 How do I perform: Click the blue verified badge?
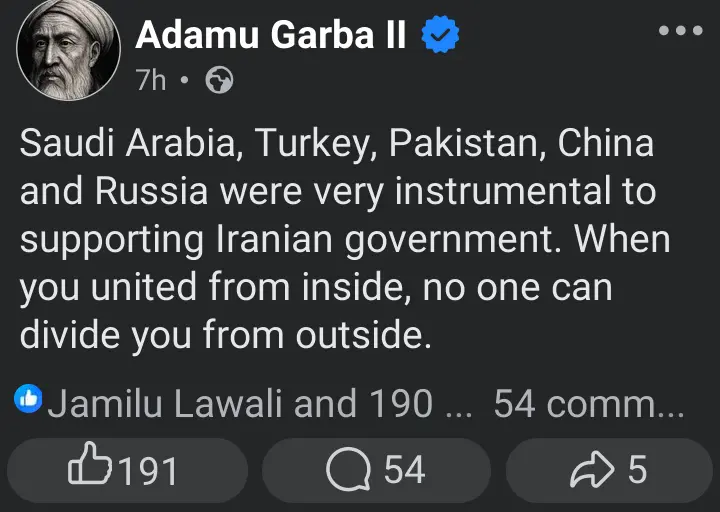tap(439, 36)
